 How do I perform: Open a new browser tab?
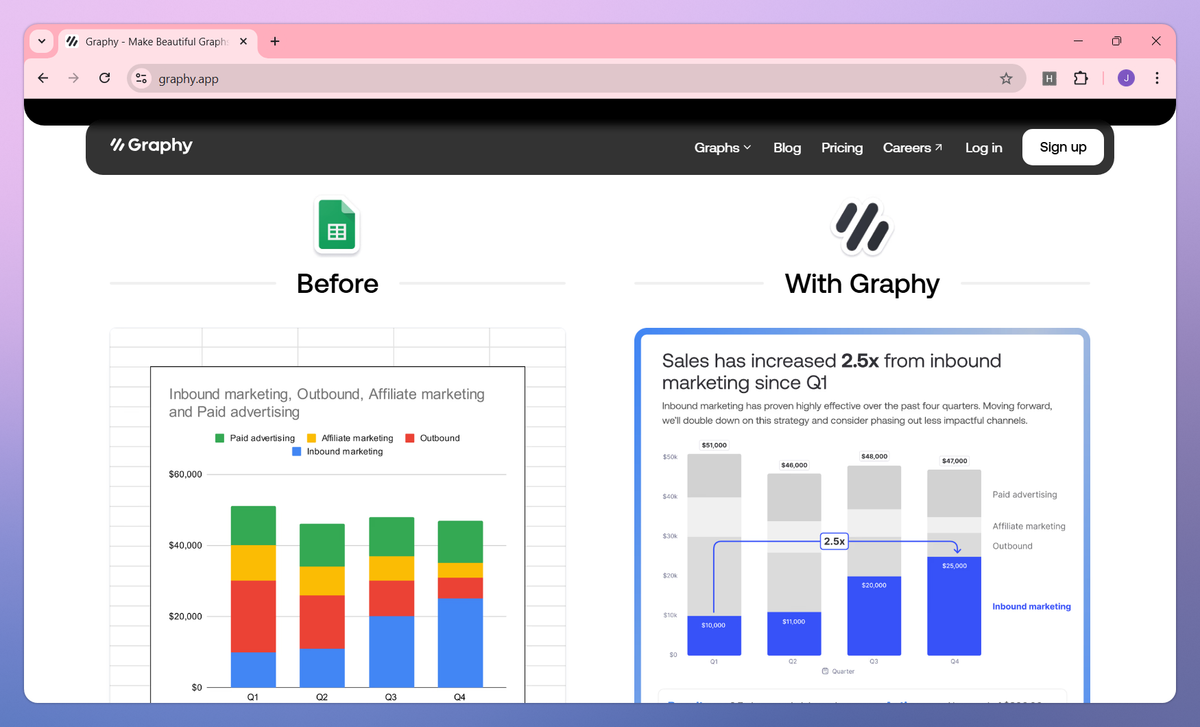(275, 41)
